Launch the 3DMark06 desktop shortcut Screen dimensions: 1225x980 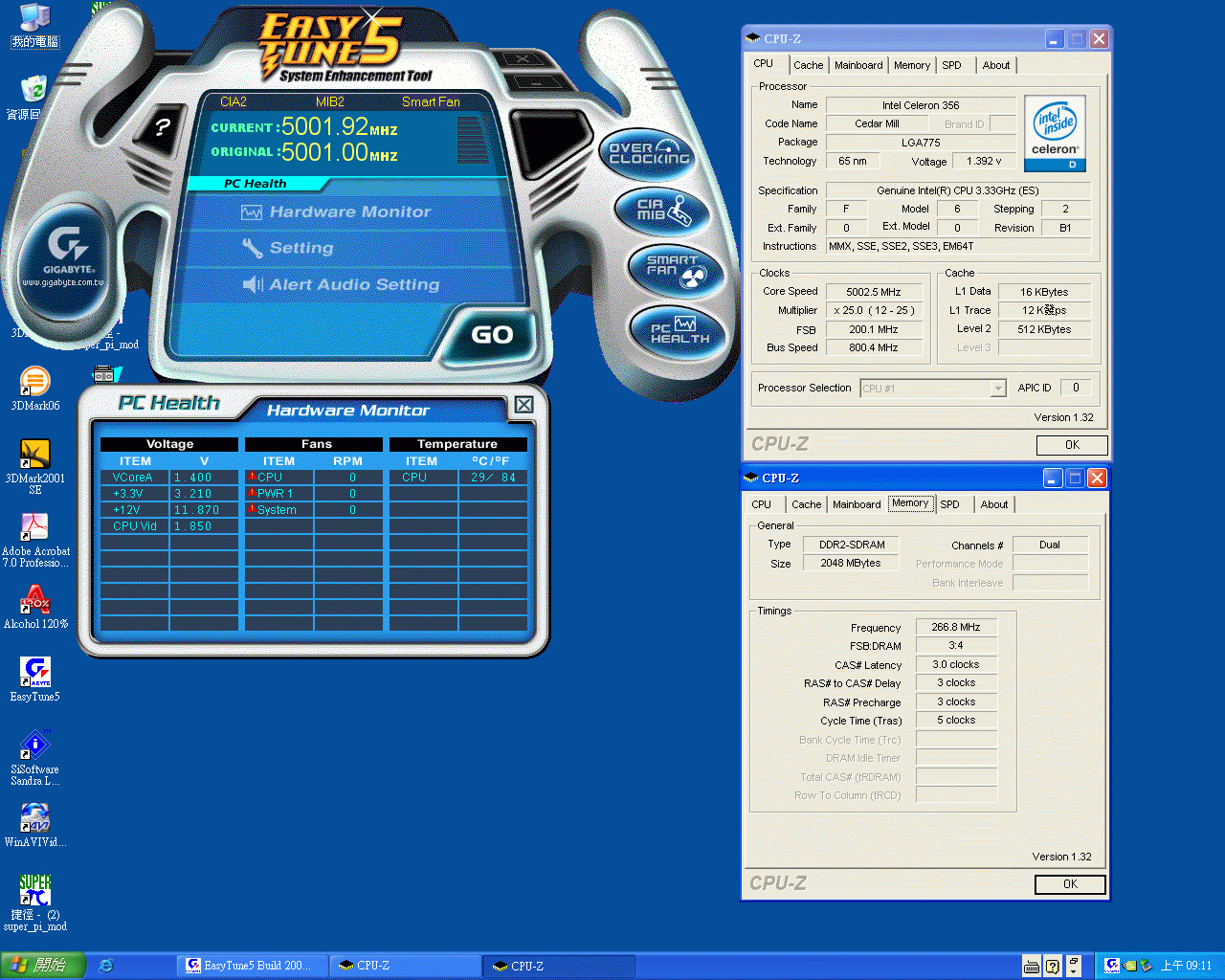tap(35, 390)
